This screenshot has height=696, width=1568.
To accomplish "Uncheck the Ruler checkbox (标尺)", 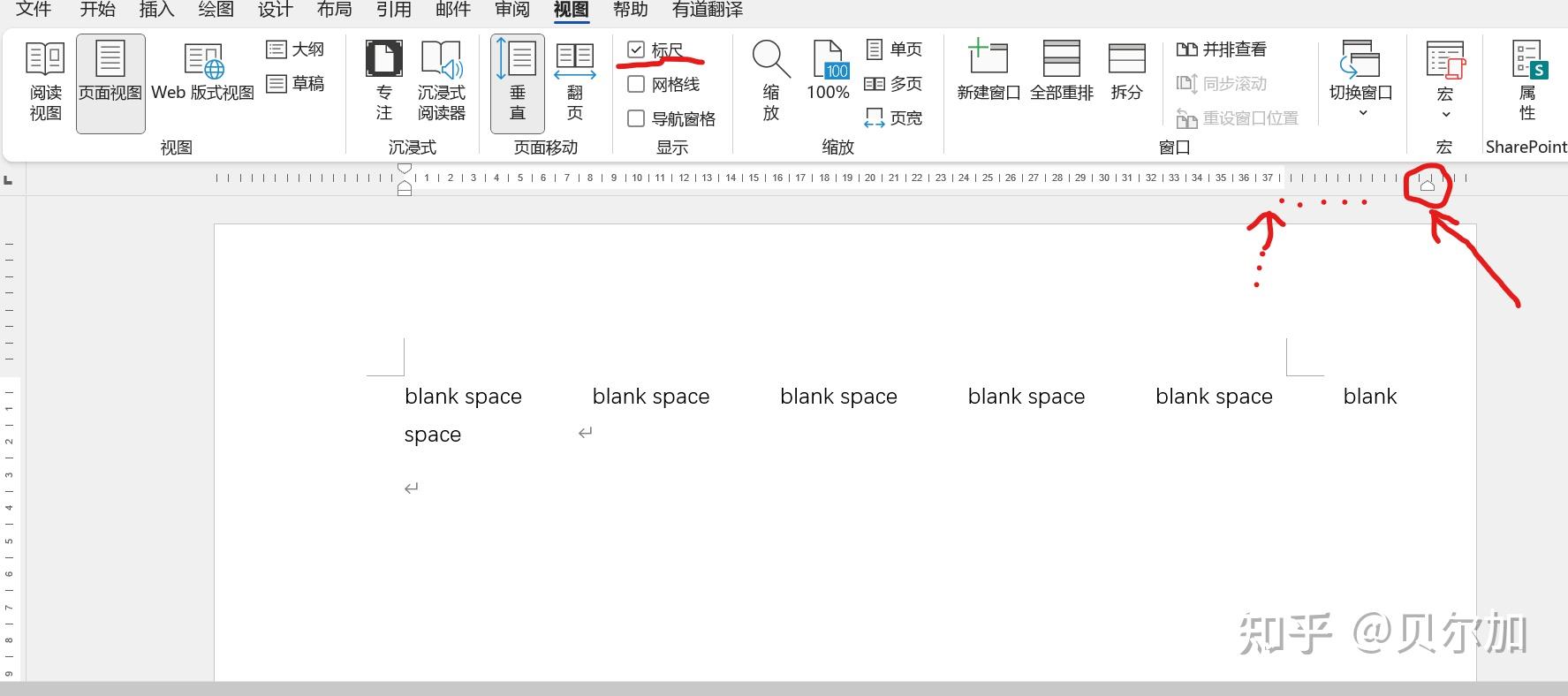I will tap(636, 49).
